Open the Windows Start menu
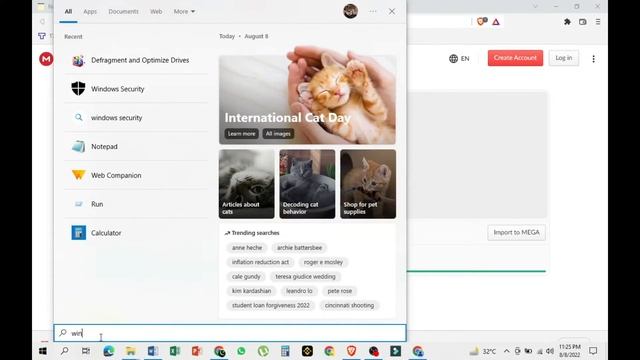Image resolution: width=640 pixels, height=360 pixels. 43,351
